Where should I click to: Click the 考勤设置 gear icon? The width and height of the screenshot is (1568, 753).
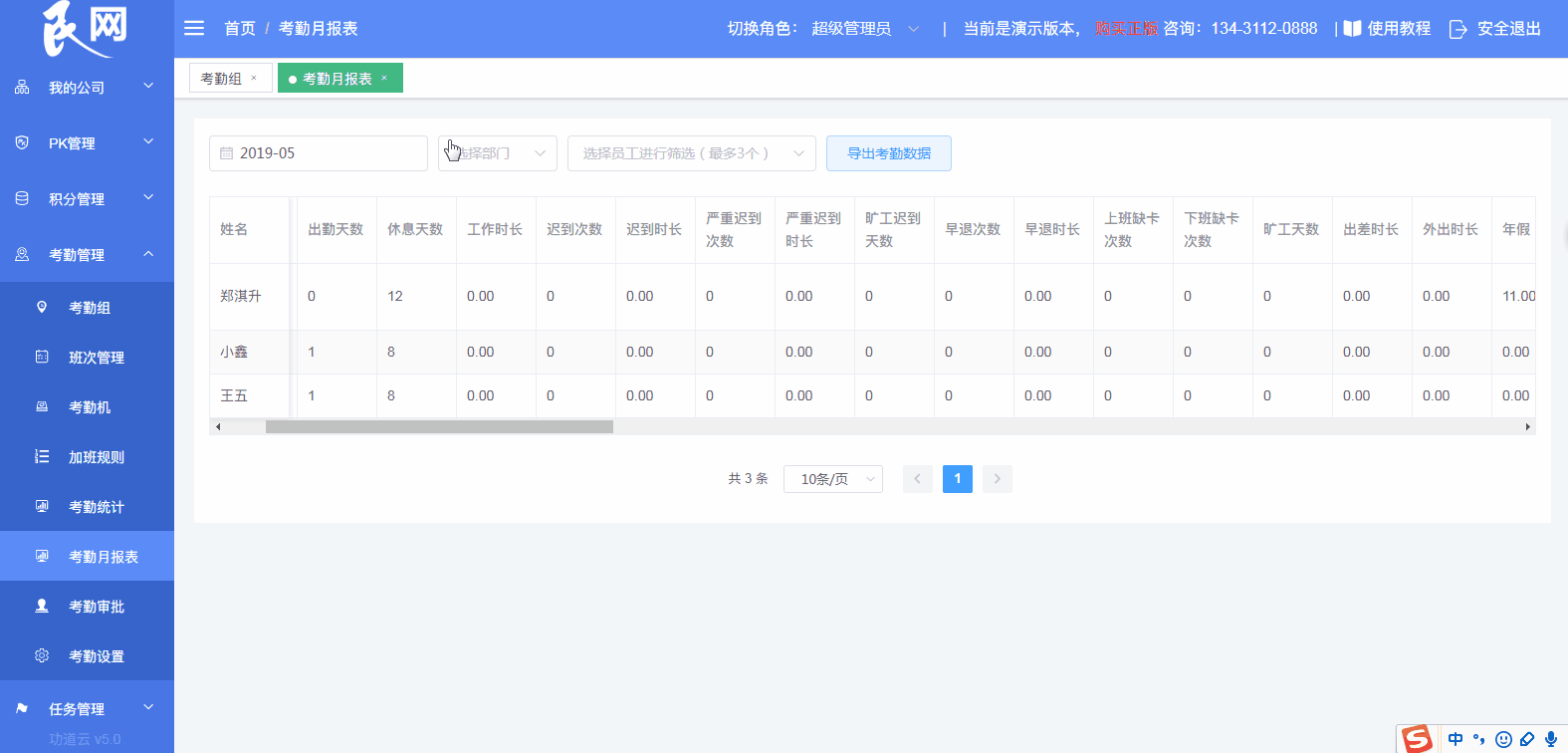(42, 655)
